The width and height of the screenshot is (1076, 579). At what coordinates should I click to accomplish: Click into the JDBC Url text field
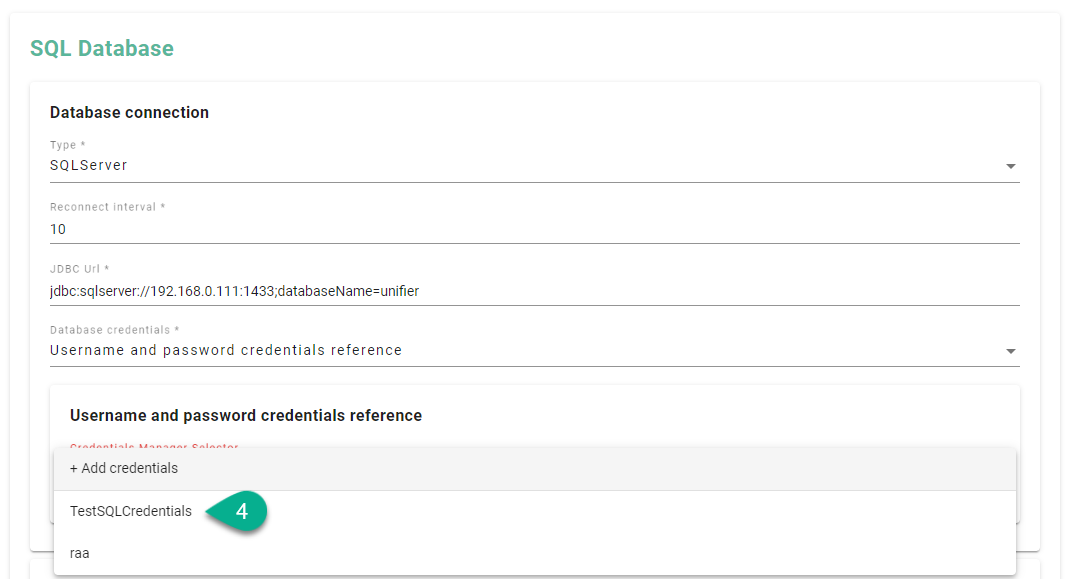[600, 291]
